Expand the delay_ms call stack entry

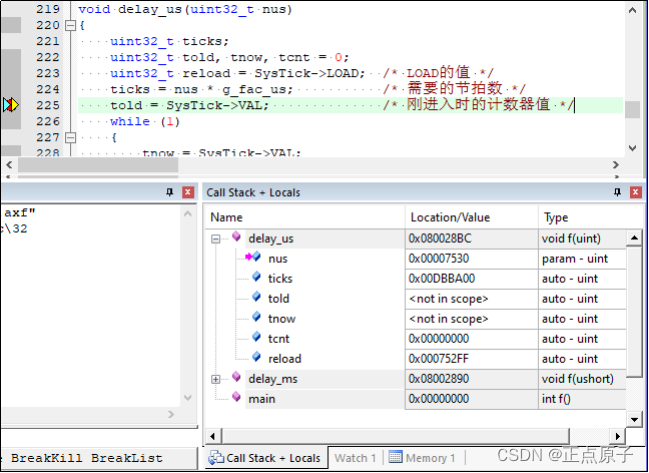coord(216,379)
